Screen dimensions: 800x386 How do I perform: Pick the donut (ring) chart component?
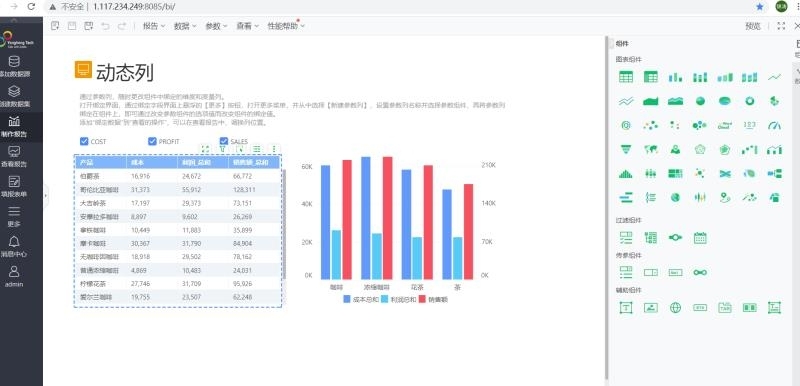(749, 101)
